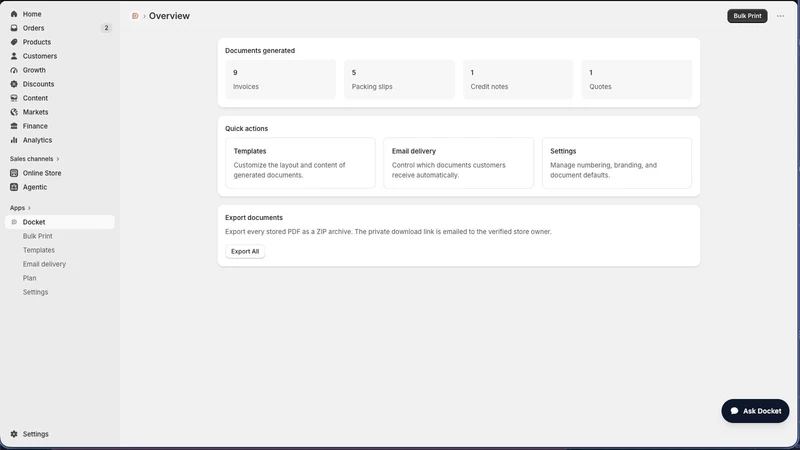This screenshot has width=800, height=450.
Task: Go to Products page
Action: click(60, 42)
